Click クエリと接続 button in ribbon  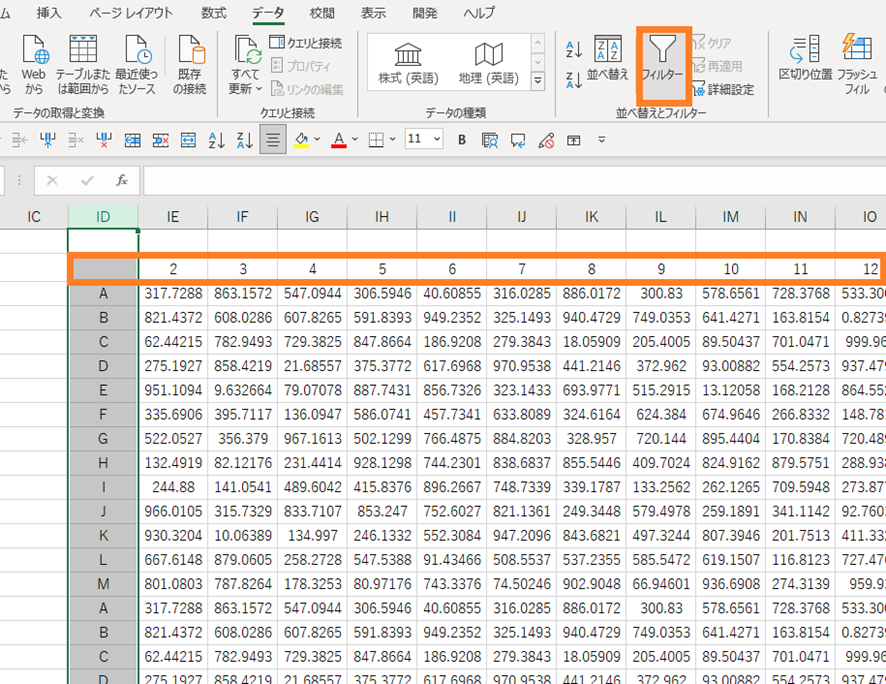(x=307, y=43)
